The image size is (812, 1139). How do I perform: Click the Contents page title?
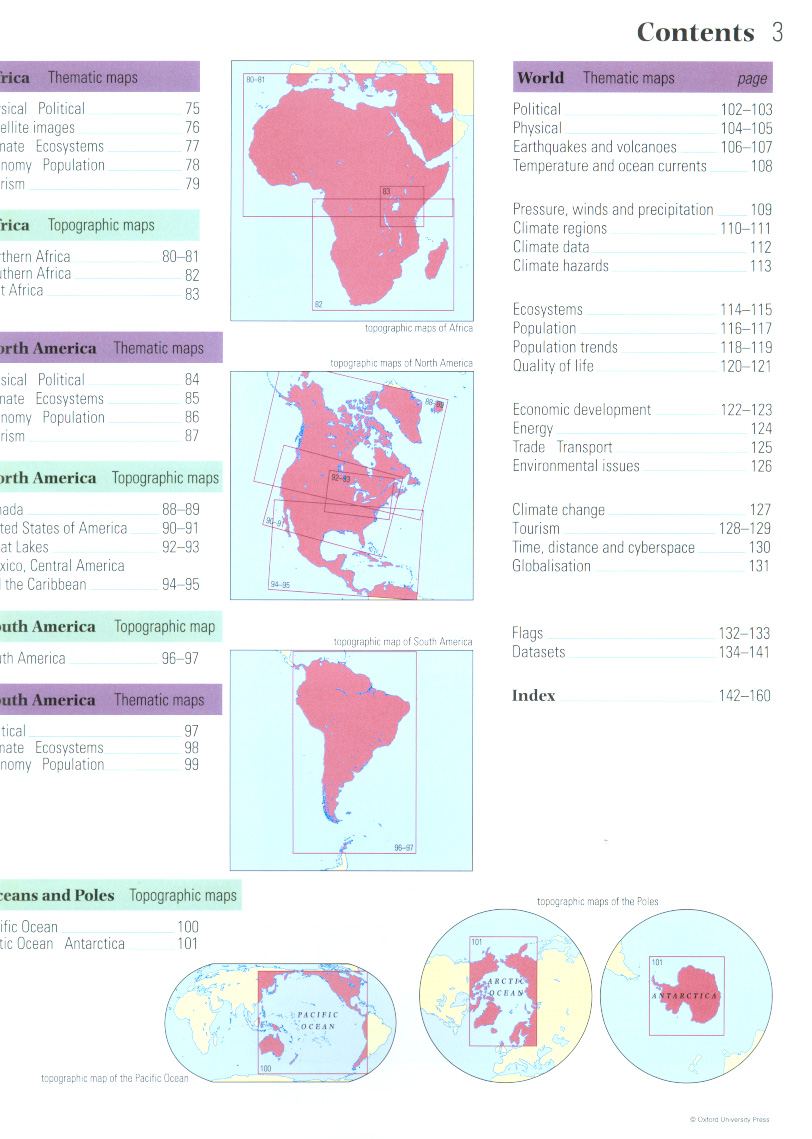pyautogui.click(x=695, y=33)
